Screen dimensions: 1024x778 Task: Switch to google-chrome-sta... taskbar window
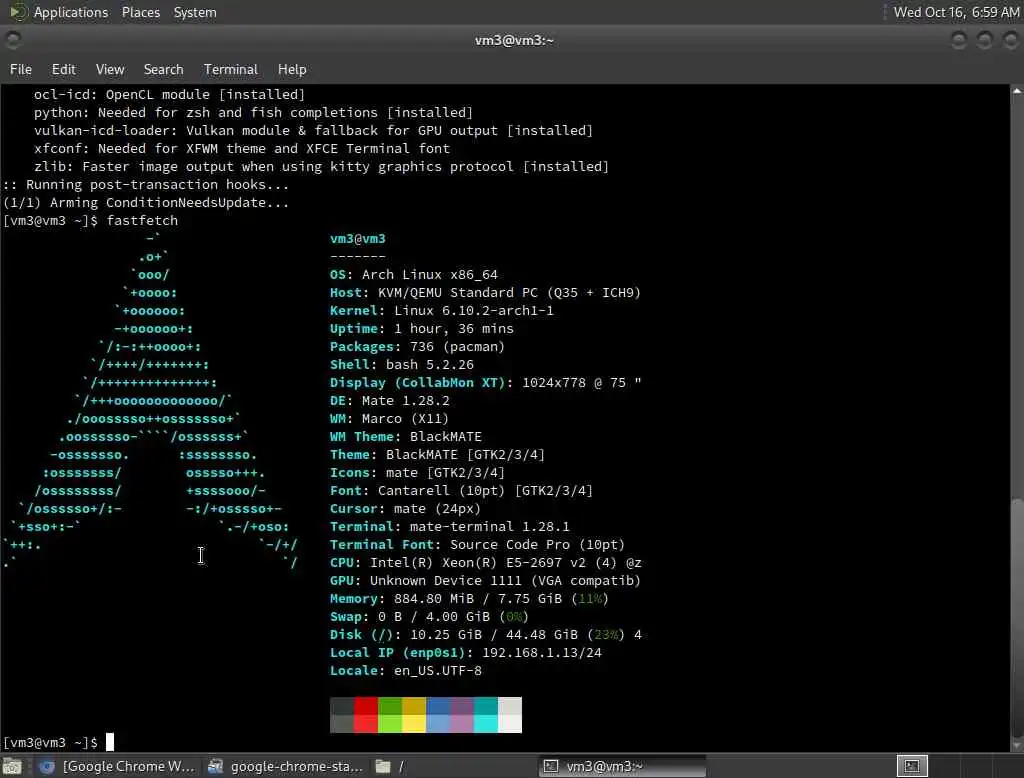pos(285,766)
